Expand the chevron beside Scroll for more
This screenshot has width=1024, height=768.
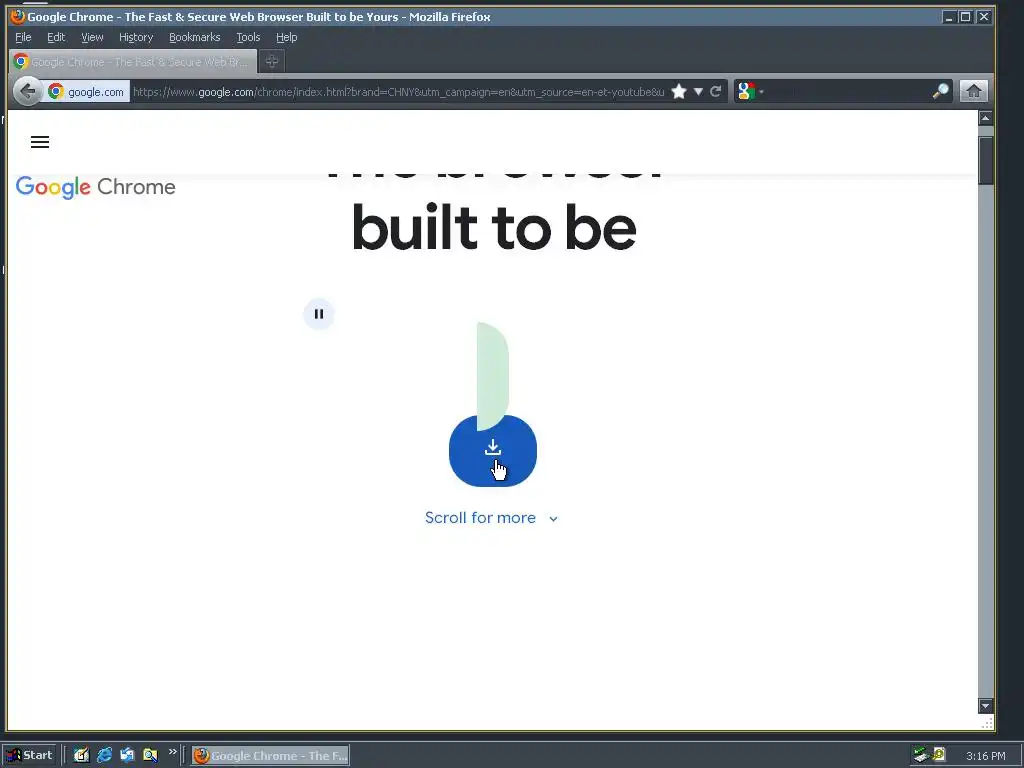tap(553, 519)
